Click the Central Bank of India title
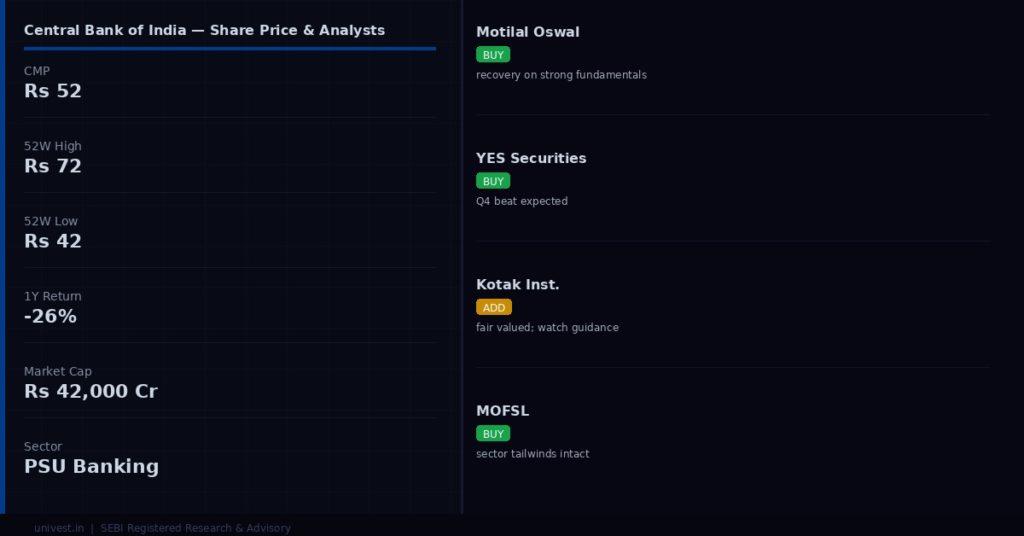The height and width of the screenshot is (536, 1024). (x=204, y=30)
